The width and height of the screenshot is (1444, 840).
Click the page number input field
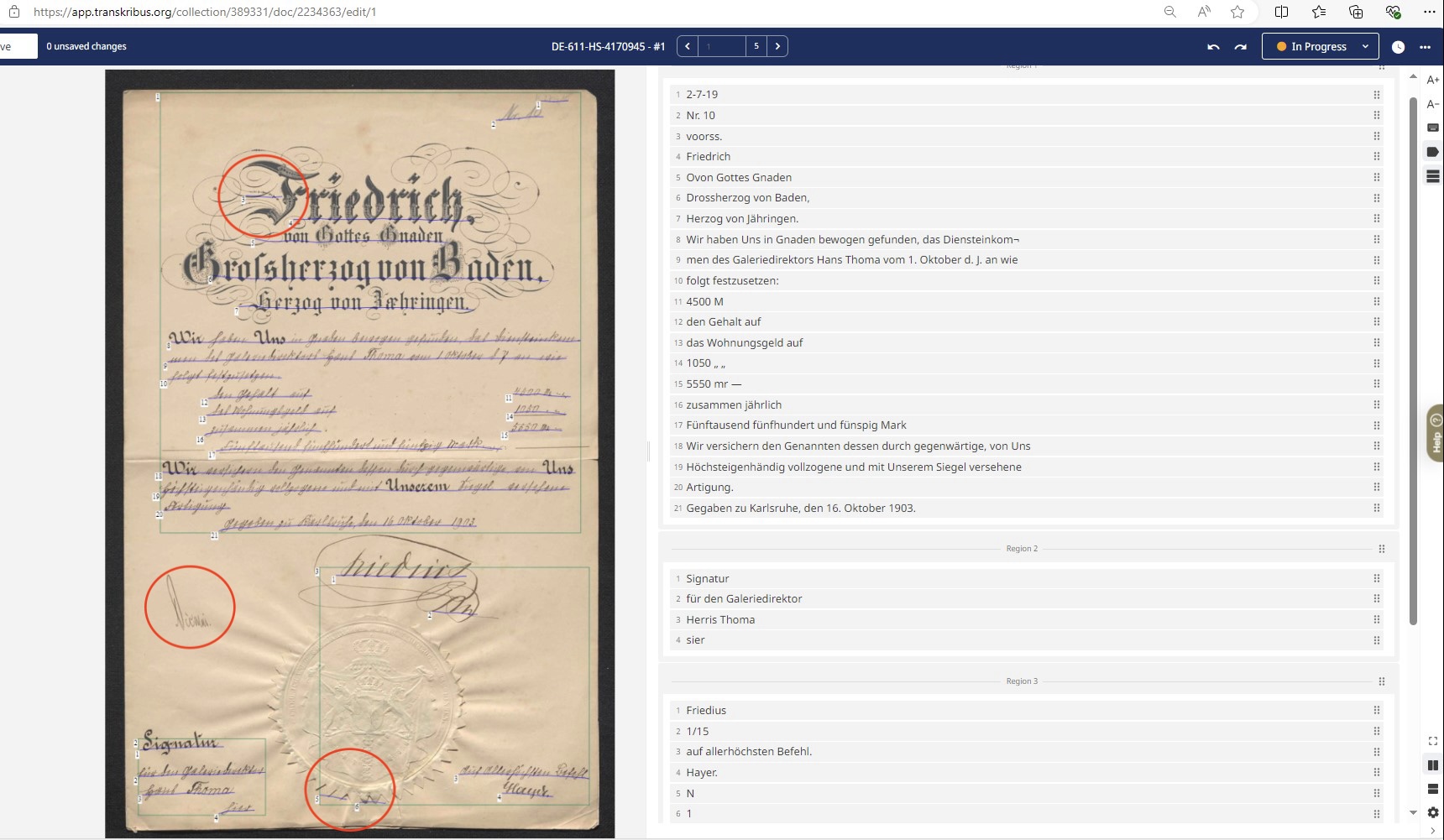click(722, 46)
